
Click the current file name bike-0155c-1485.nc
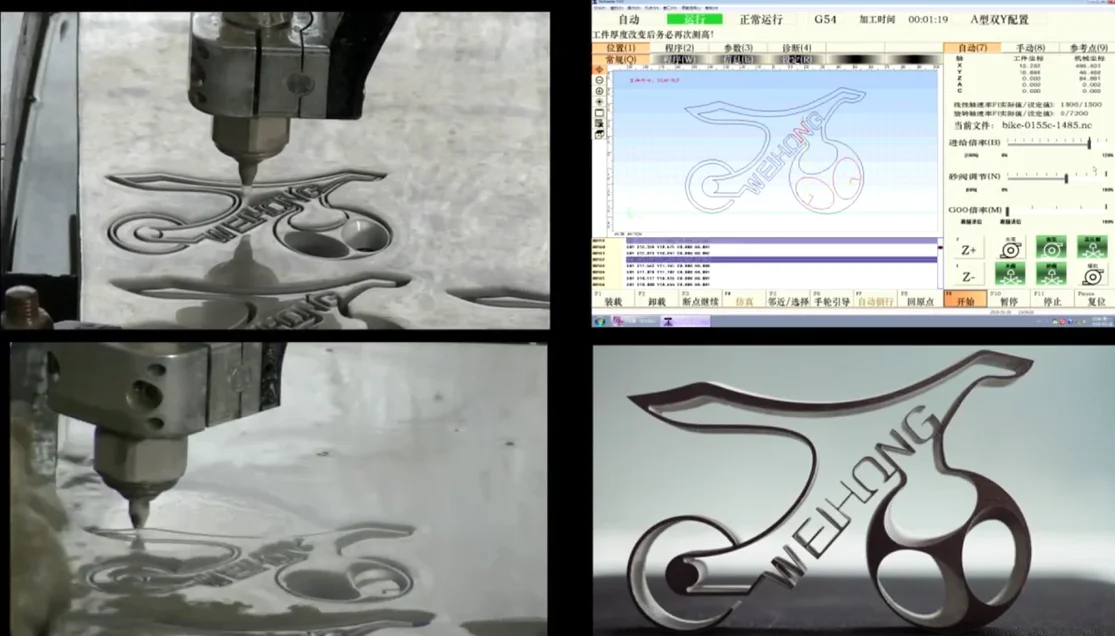1046,125
